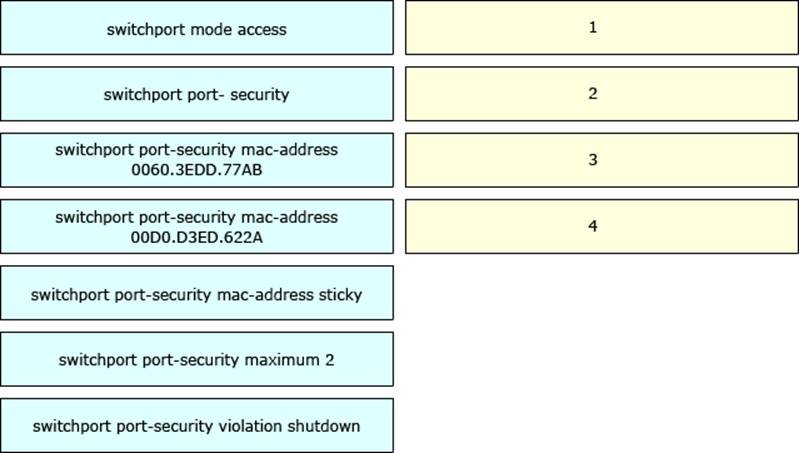Screen dimensions: 799x453
Task: Choose the mac-address 00D0.D3ED.622A command box
Action: (196, 226)
